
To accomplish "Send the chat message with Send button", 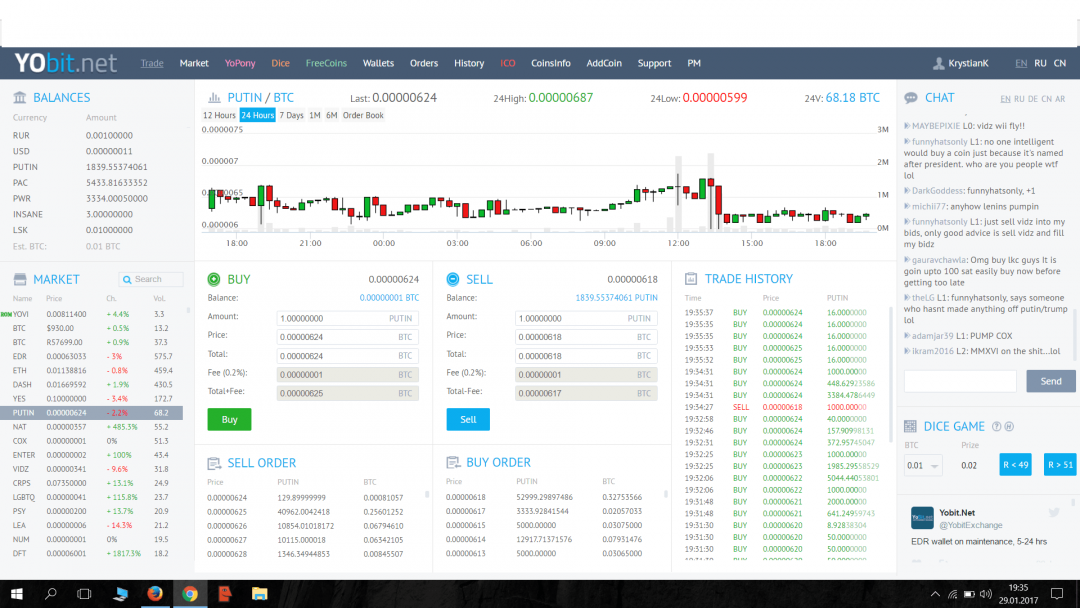I will (x=1050, y=381).
